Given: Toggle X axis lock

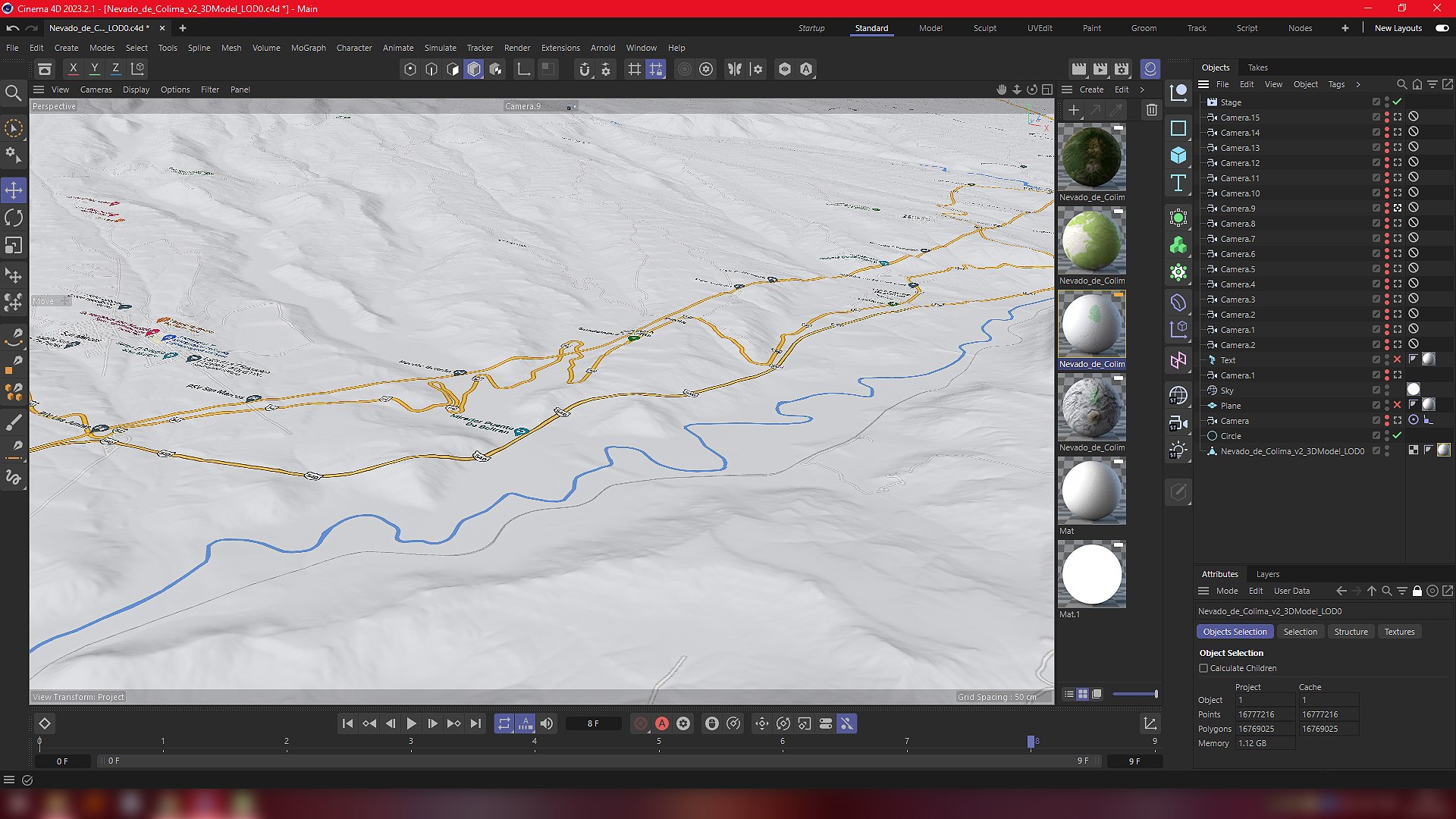Looking at the screenshot, I should (x=73, y=68).
